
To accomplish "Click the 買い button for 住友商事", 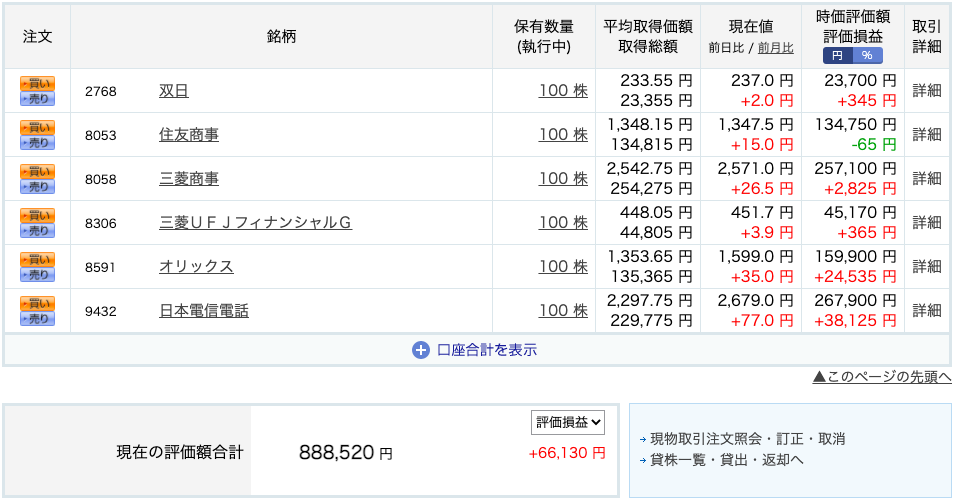I will click(x=38, y=127).
